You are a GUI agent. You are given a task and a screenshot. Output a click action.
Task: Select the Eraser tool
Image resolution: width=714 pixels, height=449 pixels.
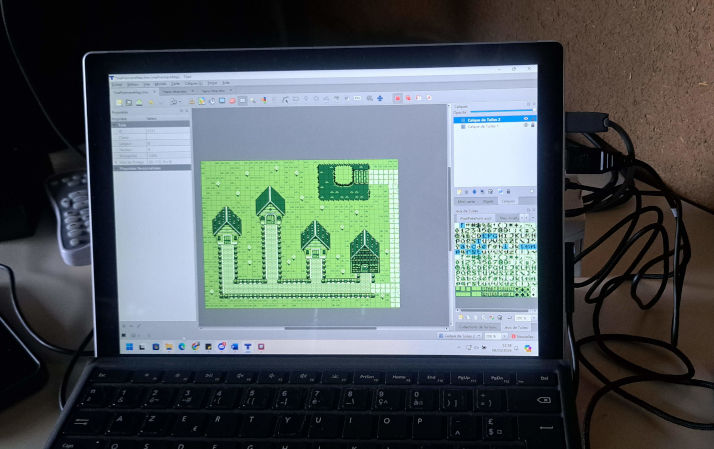pyautogui.click(x=232, y=101)
